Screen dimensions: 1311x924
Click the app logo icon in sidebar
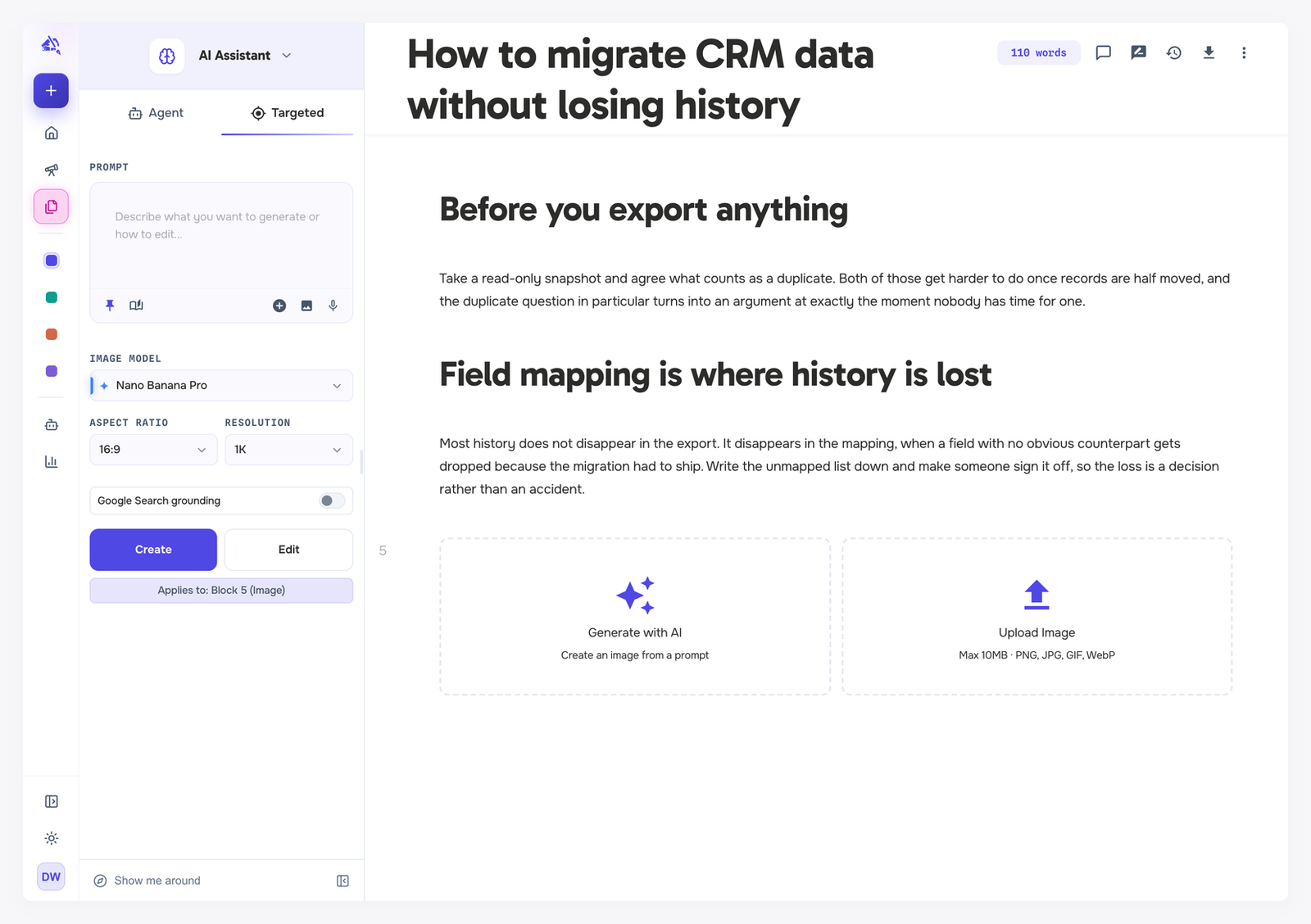pos(51,45)
